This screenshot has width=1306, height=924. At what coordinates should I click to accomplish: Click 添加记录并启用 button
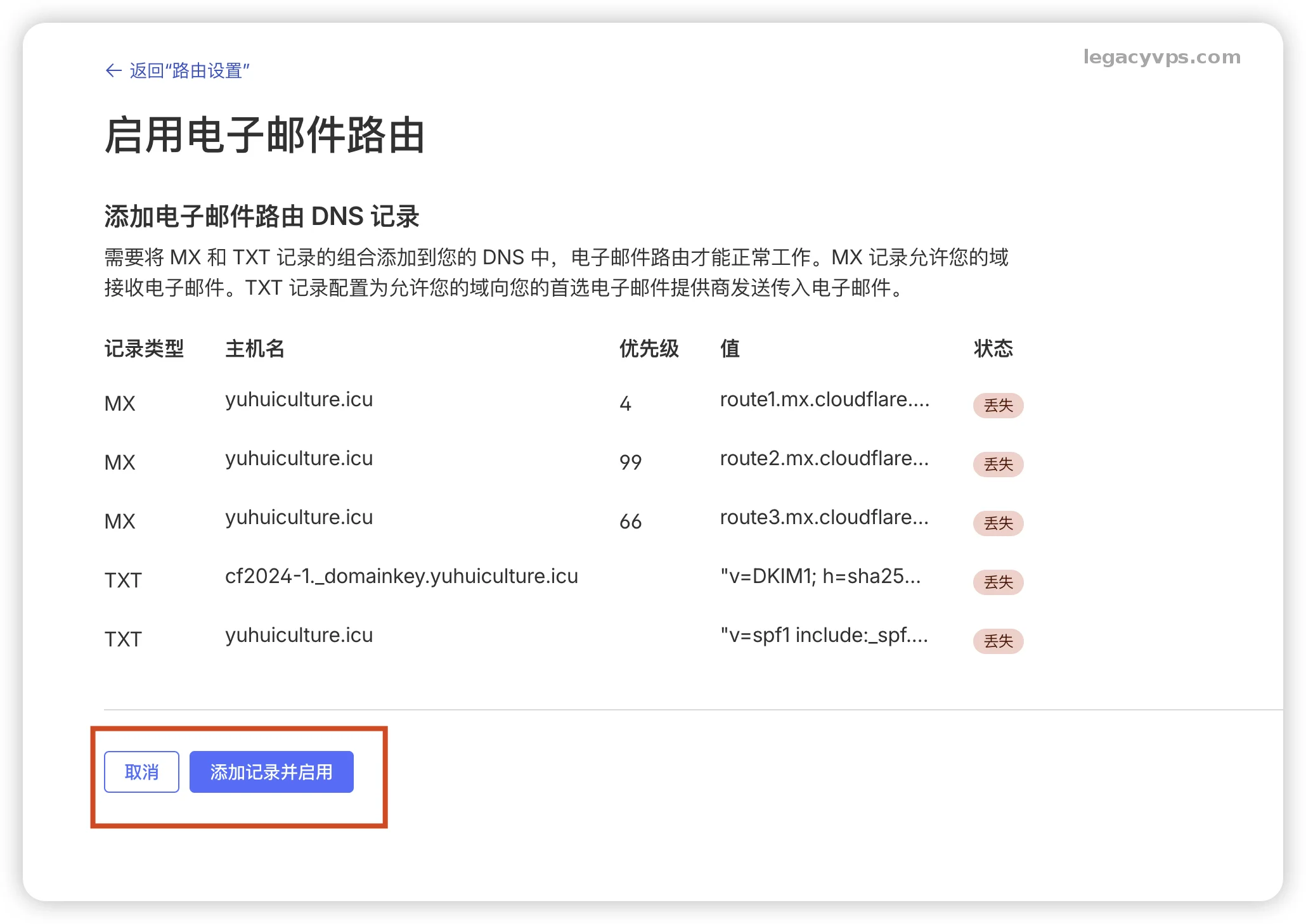tap(271, 771)
